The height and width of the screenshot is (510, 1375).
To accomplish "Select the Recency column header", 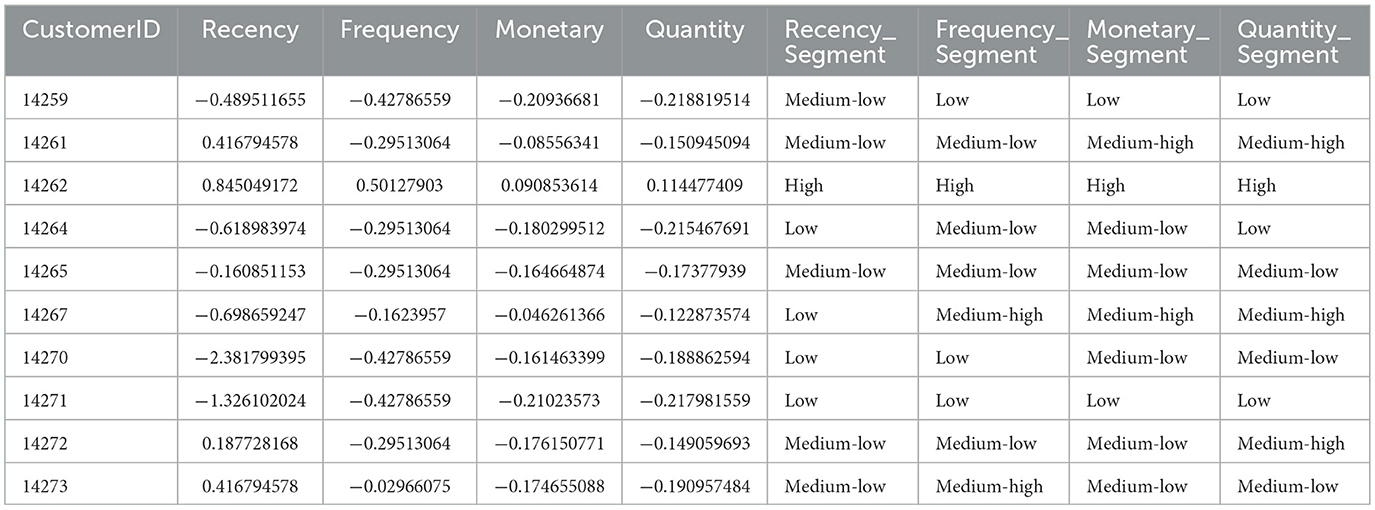I will [x=250, y=30].
